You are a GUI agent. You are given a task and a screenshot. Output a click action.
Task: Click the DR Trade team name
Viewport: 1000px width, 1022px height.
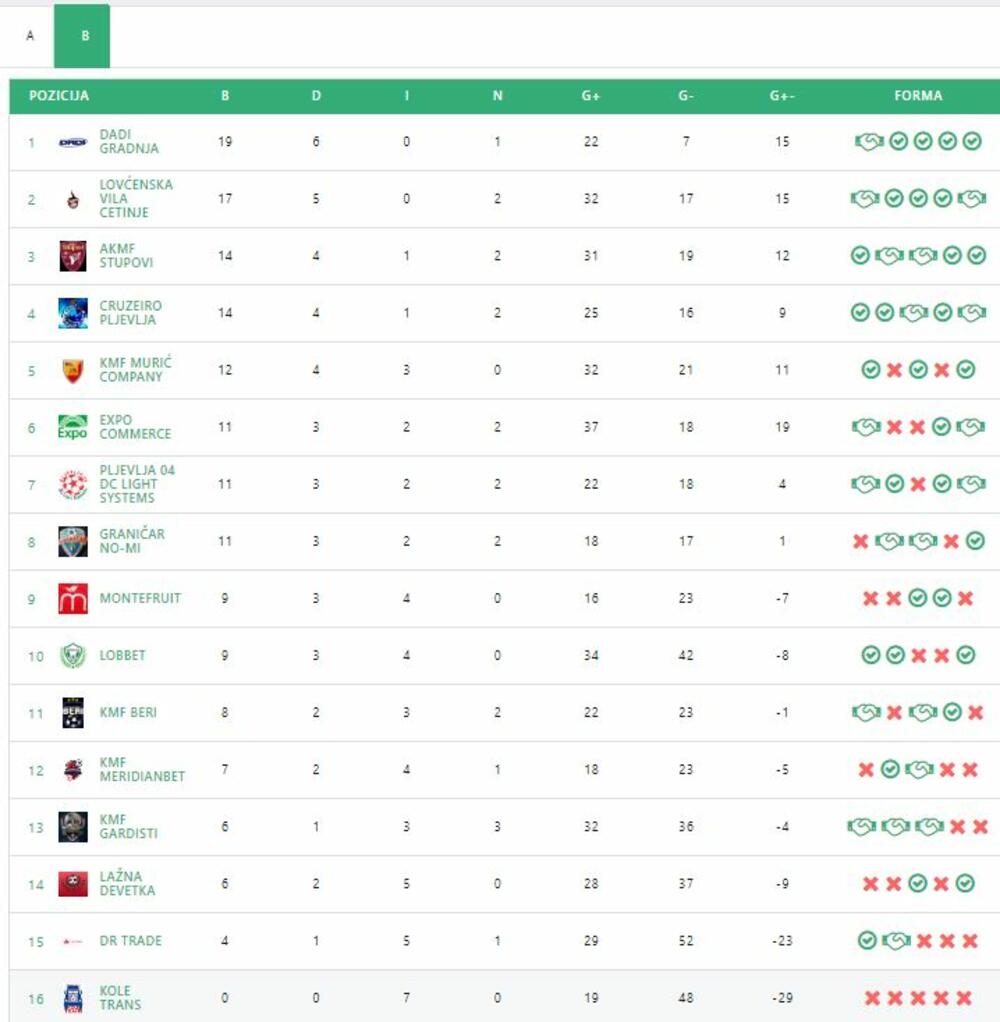(x=130, y=941)
